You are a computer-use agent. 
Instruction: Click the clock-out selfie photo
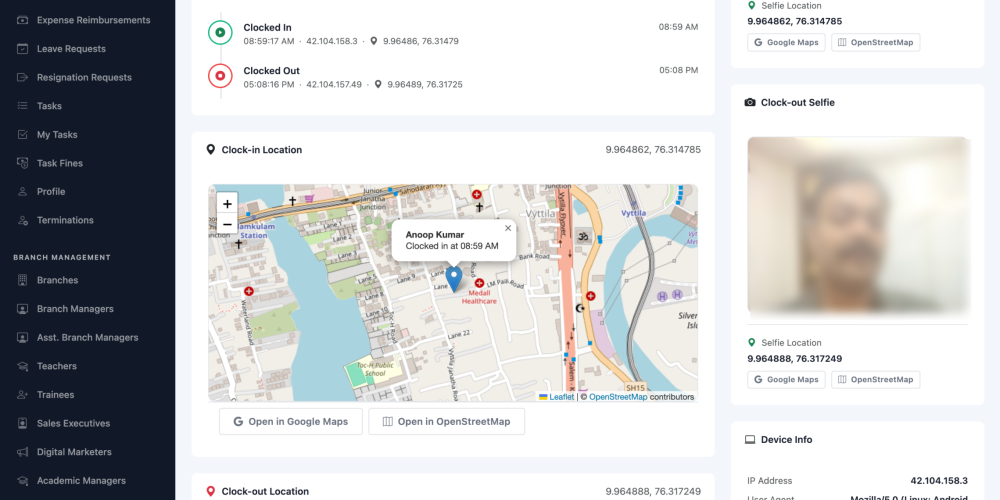[858, 226]
